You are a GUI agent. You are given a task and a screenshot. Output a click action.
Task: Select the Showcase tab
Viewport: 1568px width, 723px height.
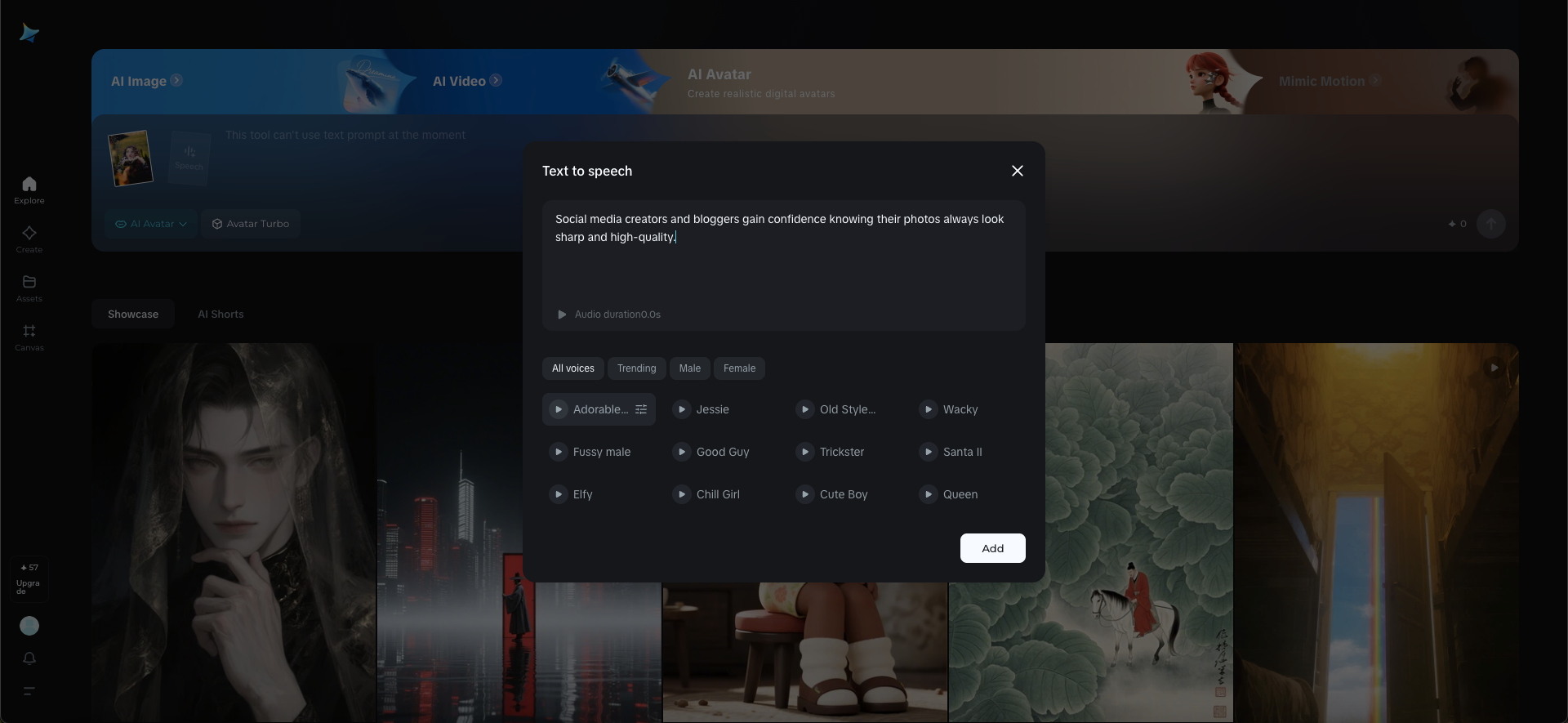point(133,315)
